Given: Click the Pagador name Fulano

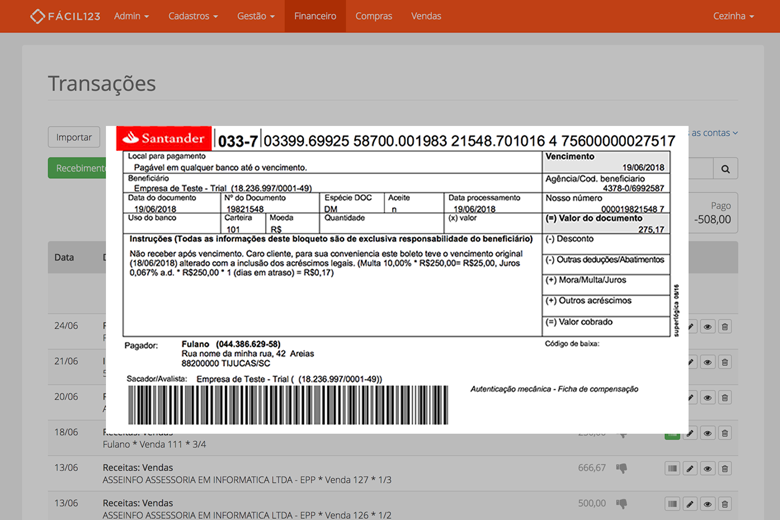Looking at the screenshot, I should pyautogui.click(x=195, y=344).
